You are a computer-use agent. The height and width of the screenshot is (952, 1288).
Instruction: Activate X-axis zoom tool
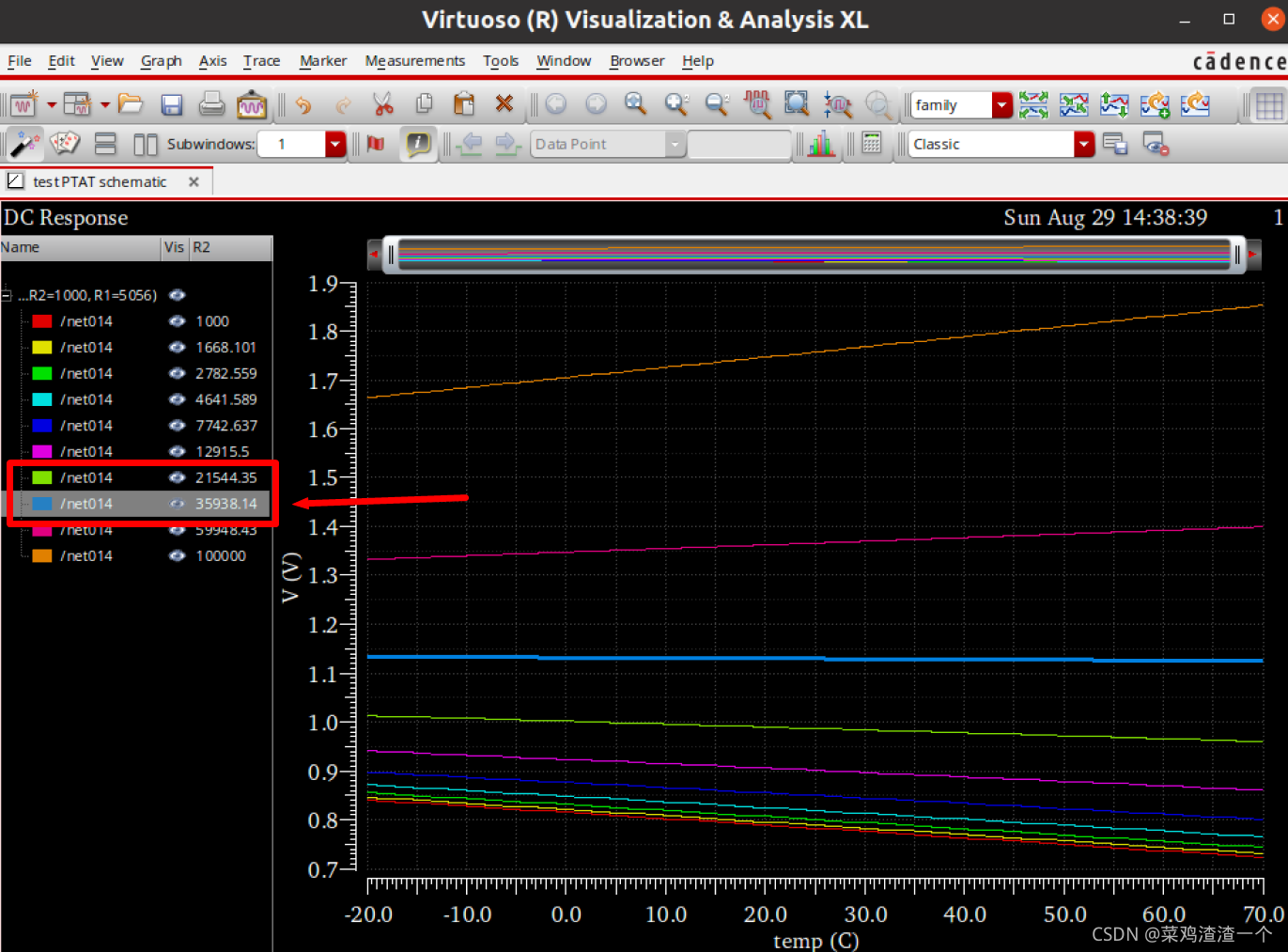tap(757, 104)
